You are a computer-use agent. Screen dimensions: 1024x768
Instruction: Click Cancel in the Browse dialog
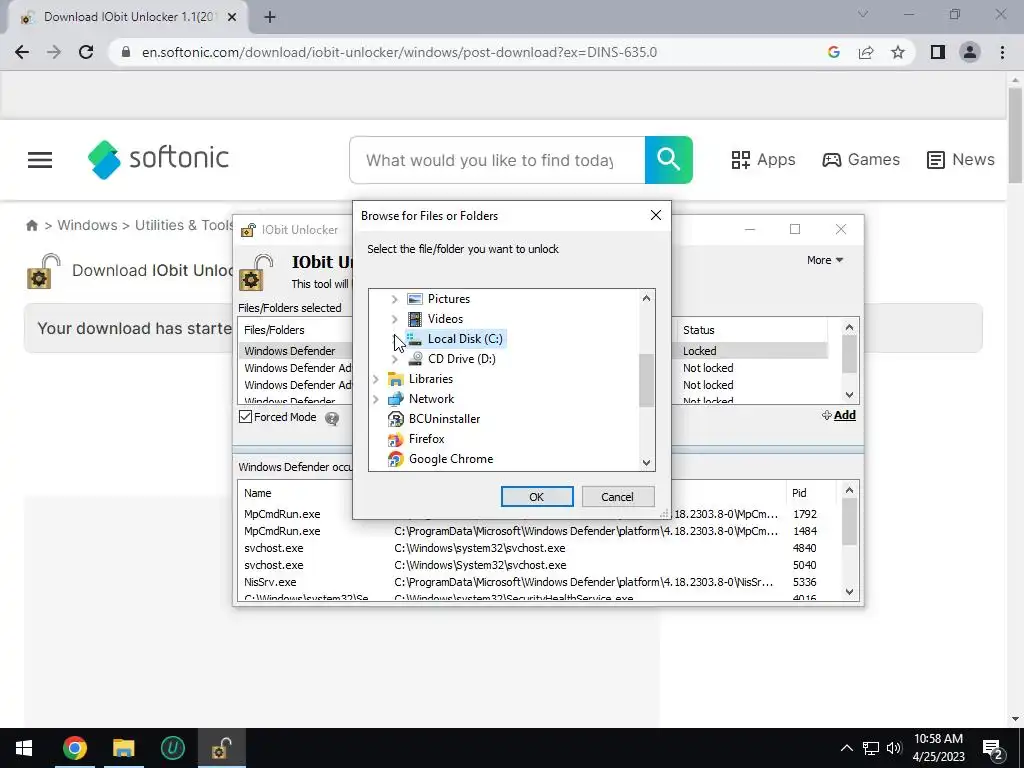(617, 496)
